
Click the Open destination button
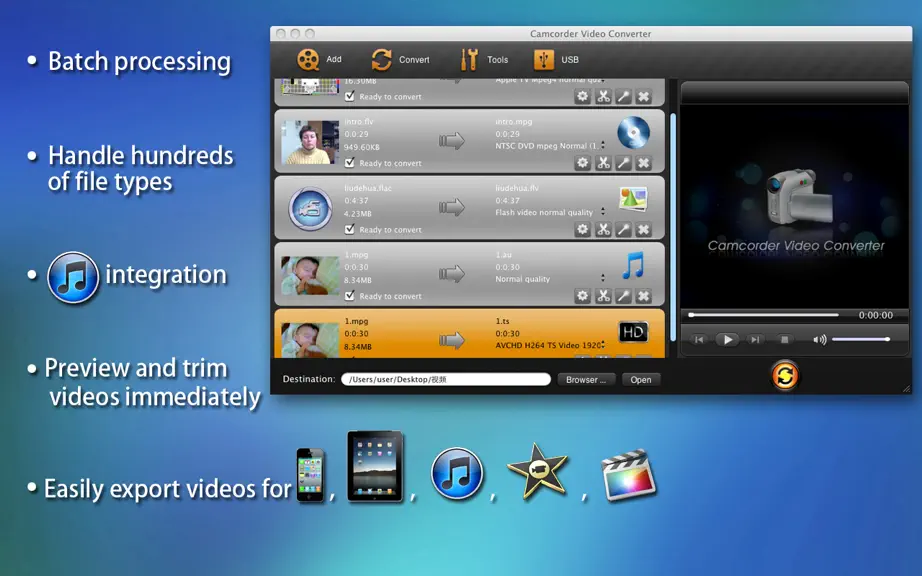pos(641,380)
